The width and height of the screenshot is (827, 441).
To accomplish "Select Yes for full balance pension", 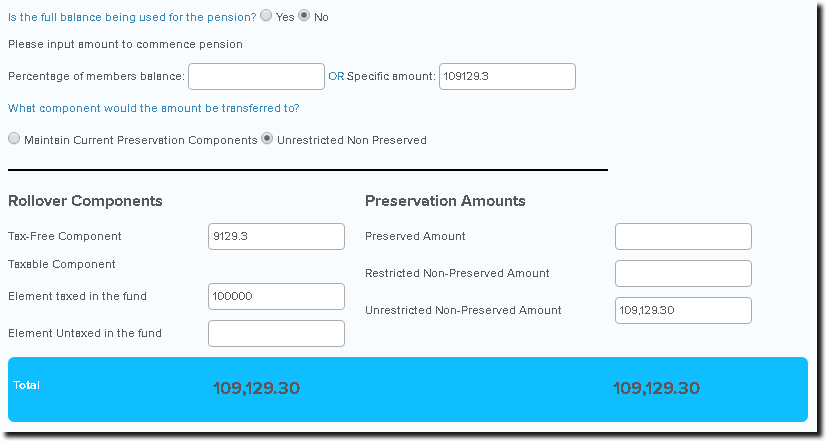I will tap(265, 16).
